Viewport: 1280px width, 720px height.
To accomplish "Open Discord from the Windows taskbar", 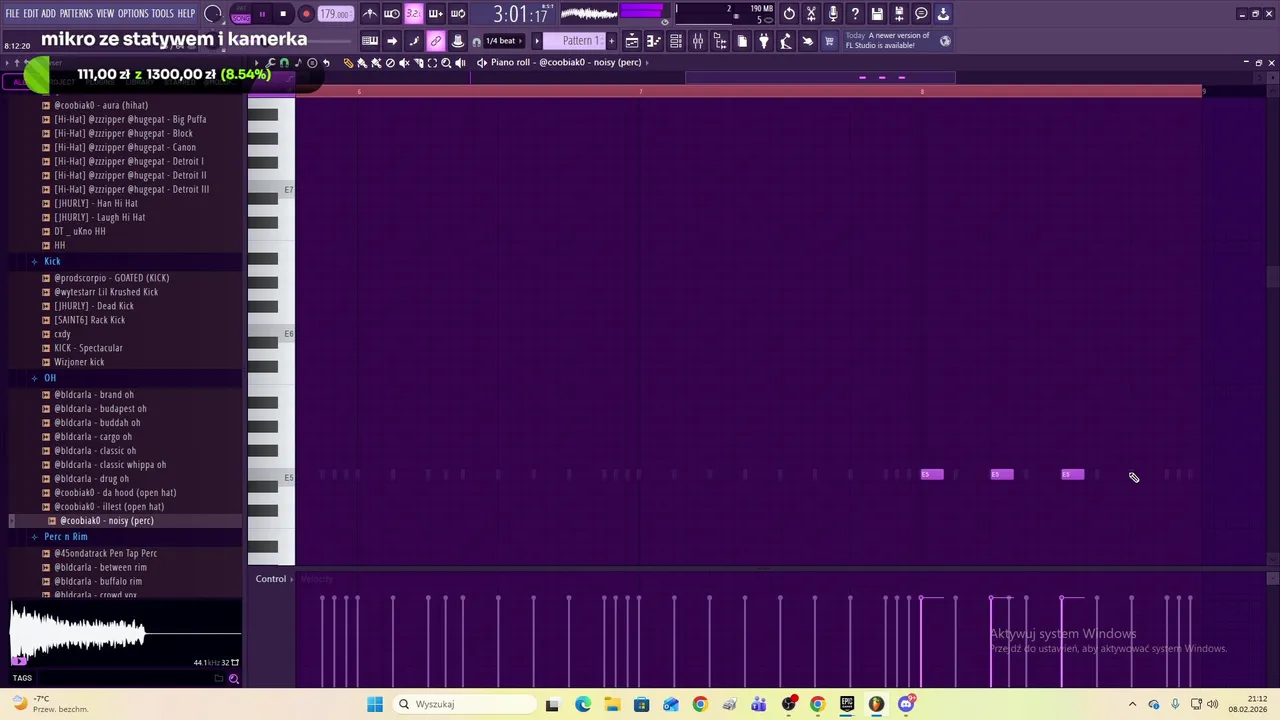I will (906, 704).
